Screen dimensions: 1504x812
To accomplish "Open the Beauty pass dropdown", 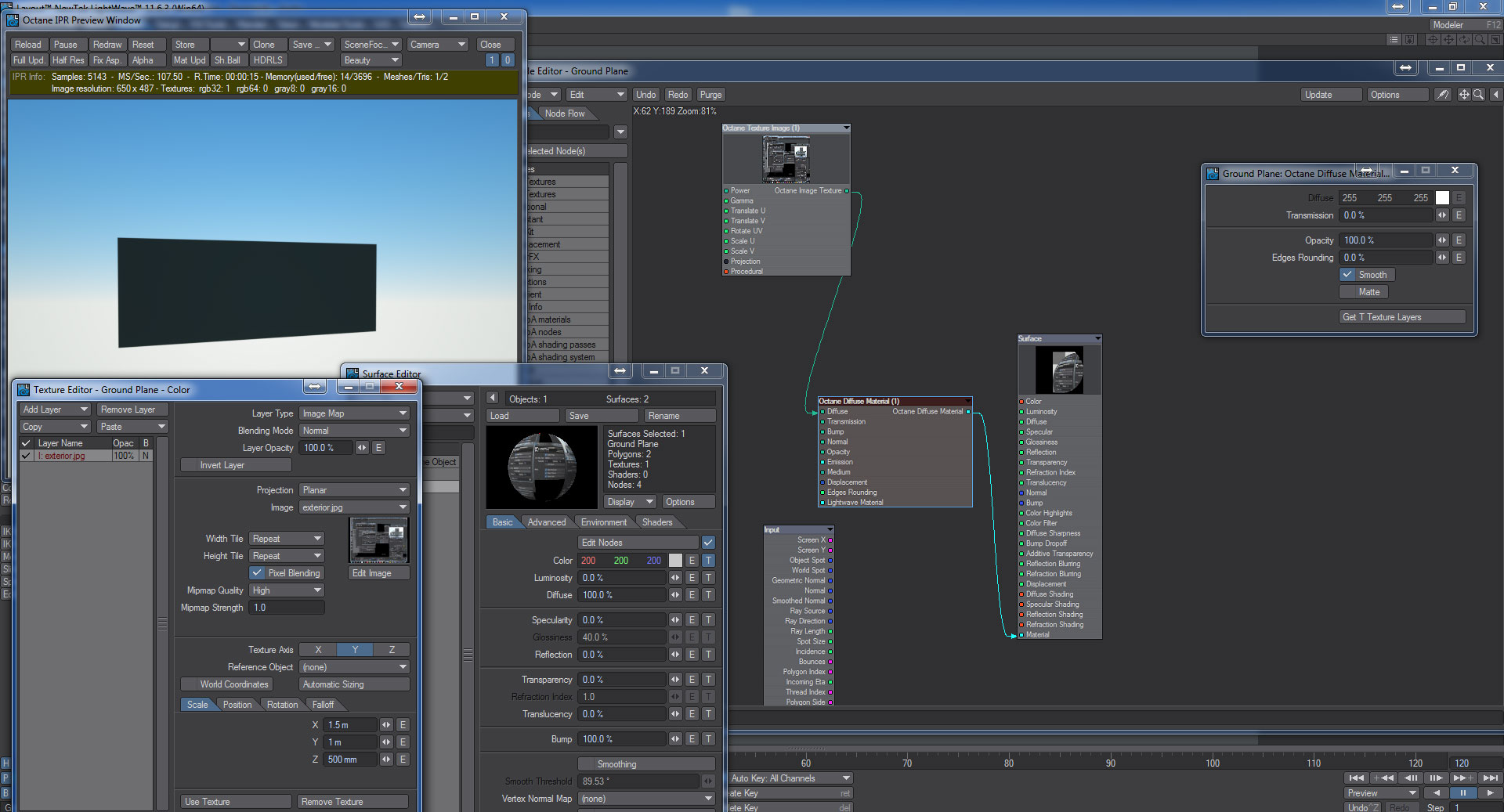I will click(x=371, y=60).
